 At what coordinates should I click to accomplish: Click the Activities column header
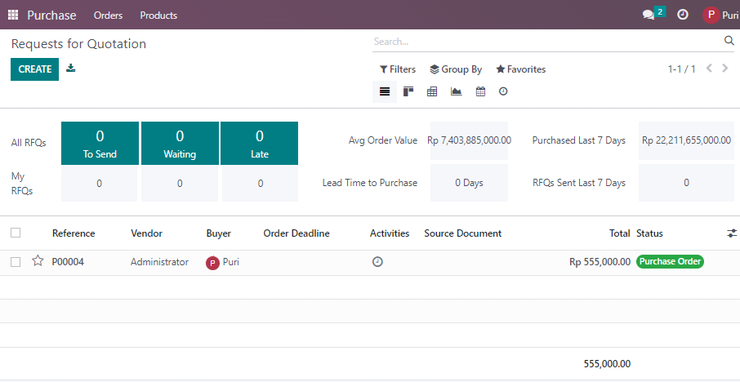click(x=389, y=233)
